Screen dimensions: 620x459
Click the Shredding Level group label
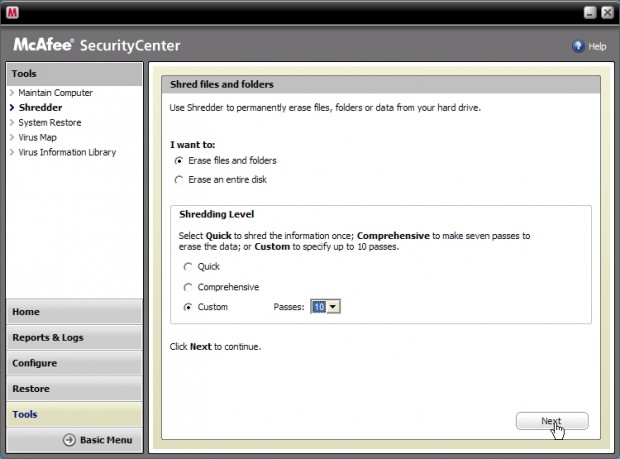tap(216, 214)
